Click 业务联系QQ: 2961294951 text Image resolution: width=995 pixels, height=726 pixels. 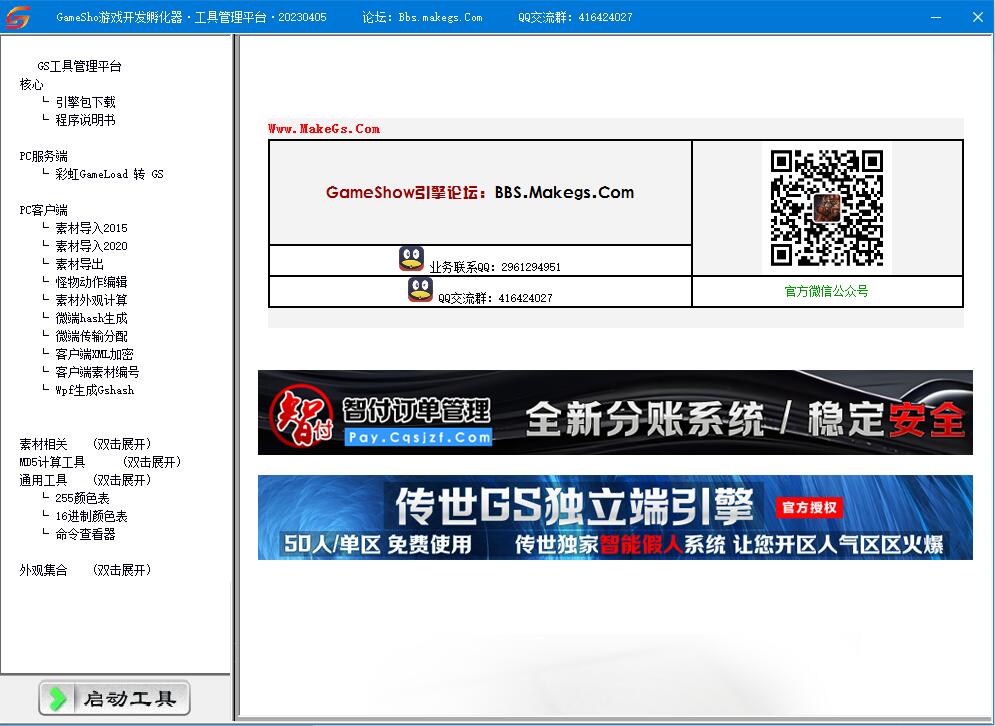(x=495, y=267)
